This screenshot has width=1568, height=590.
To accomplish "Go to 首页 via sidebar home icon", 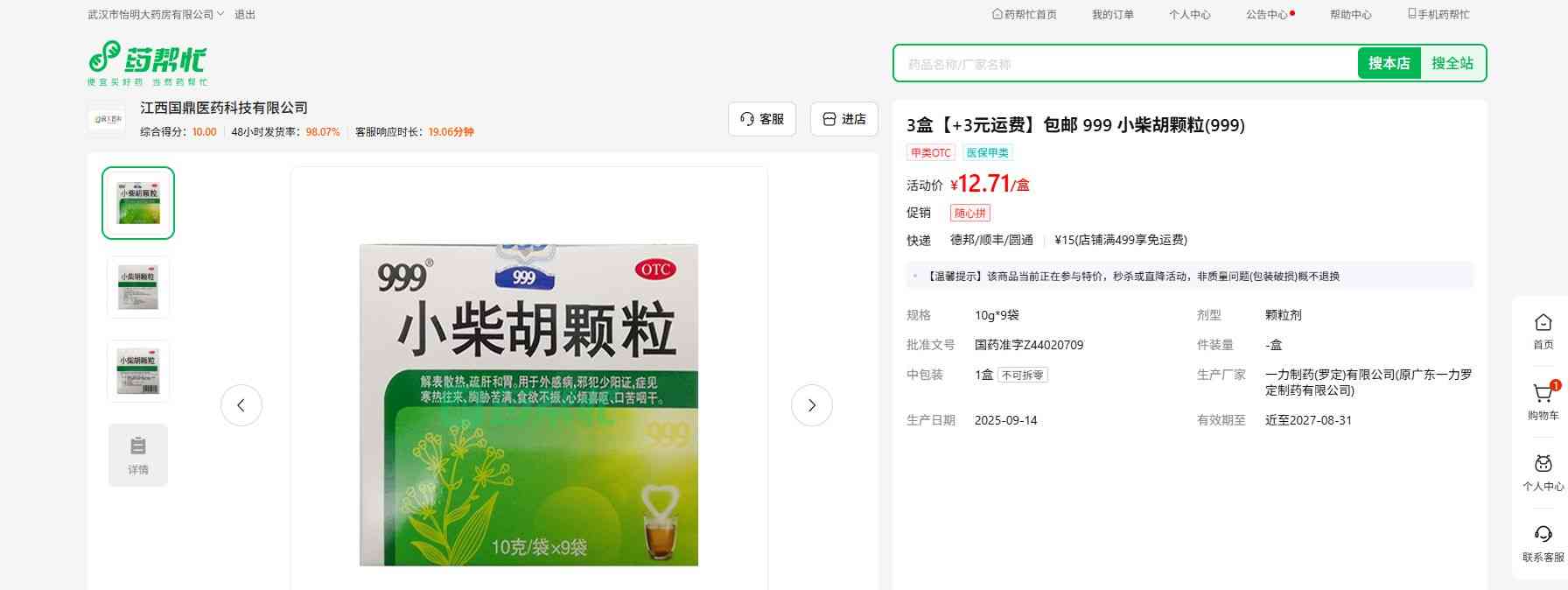I will click(1543, 330).
